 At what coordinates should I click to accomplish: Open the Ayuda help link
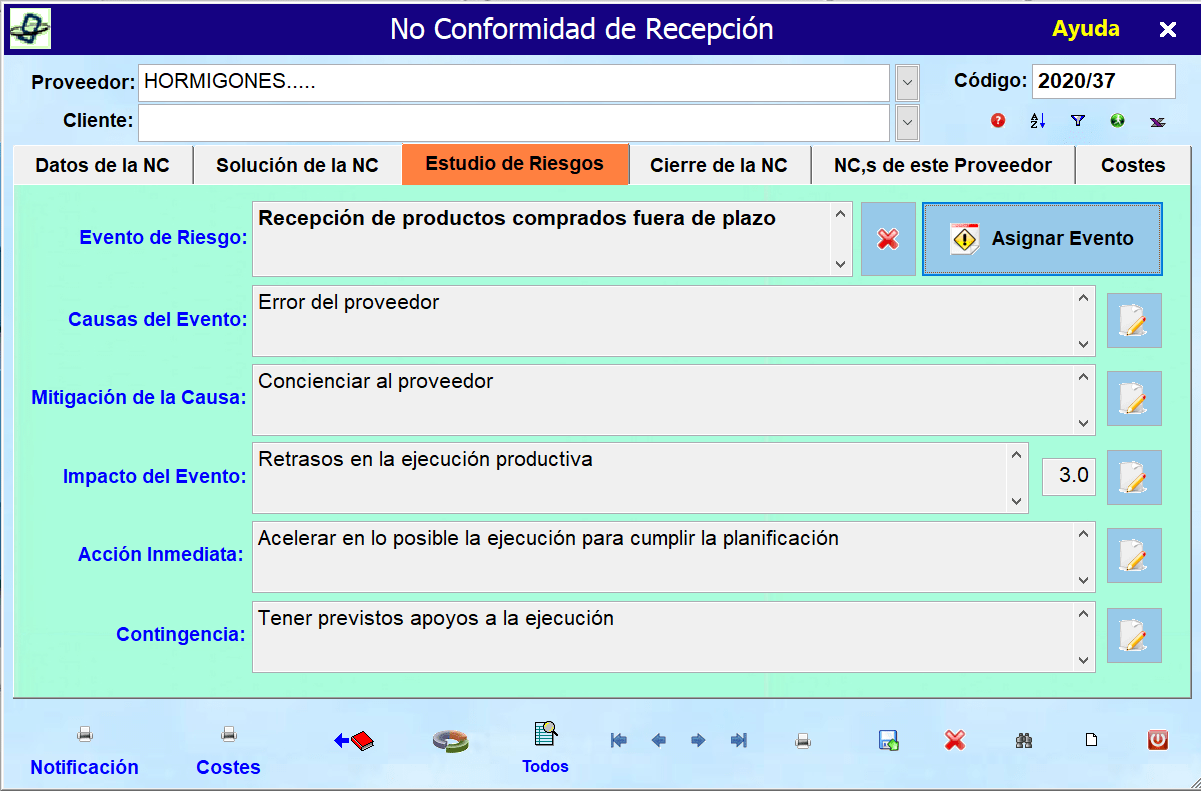coord(1086,28)
